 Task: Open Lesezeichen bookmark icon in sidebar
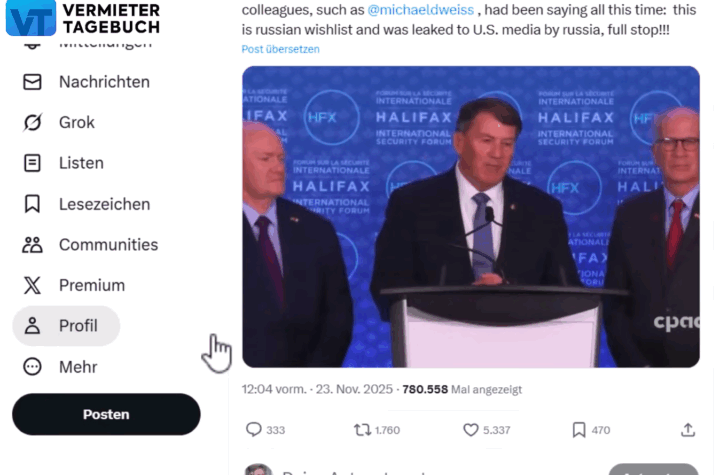(32, 204)
